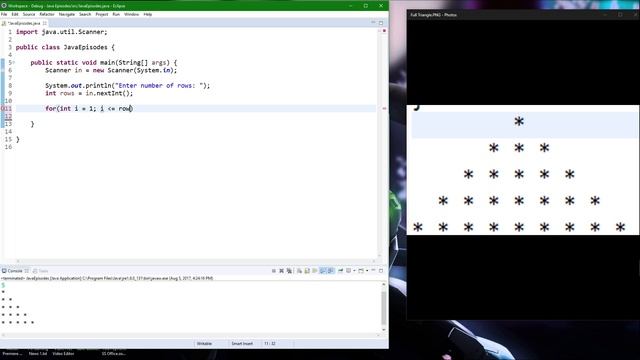Toggle Scroll Lock in the console toolbar
This screenshot has height=360, width=640.
(x=307, y=271)
